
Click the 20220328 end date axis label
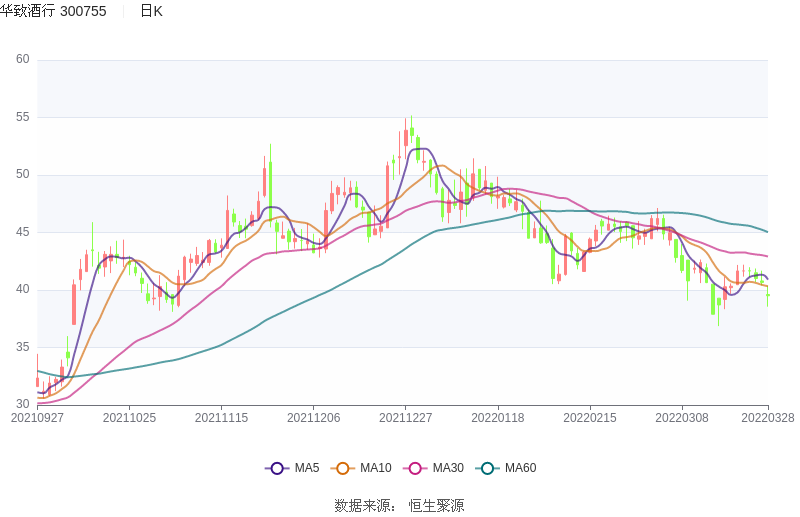pos(768,418)
